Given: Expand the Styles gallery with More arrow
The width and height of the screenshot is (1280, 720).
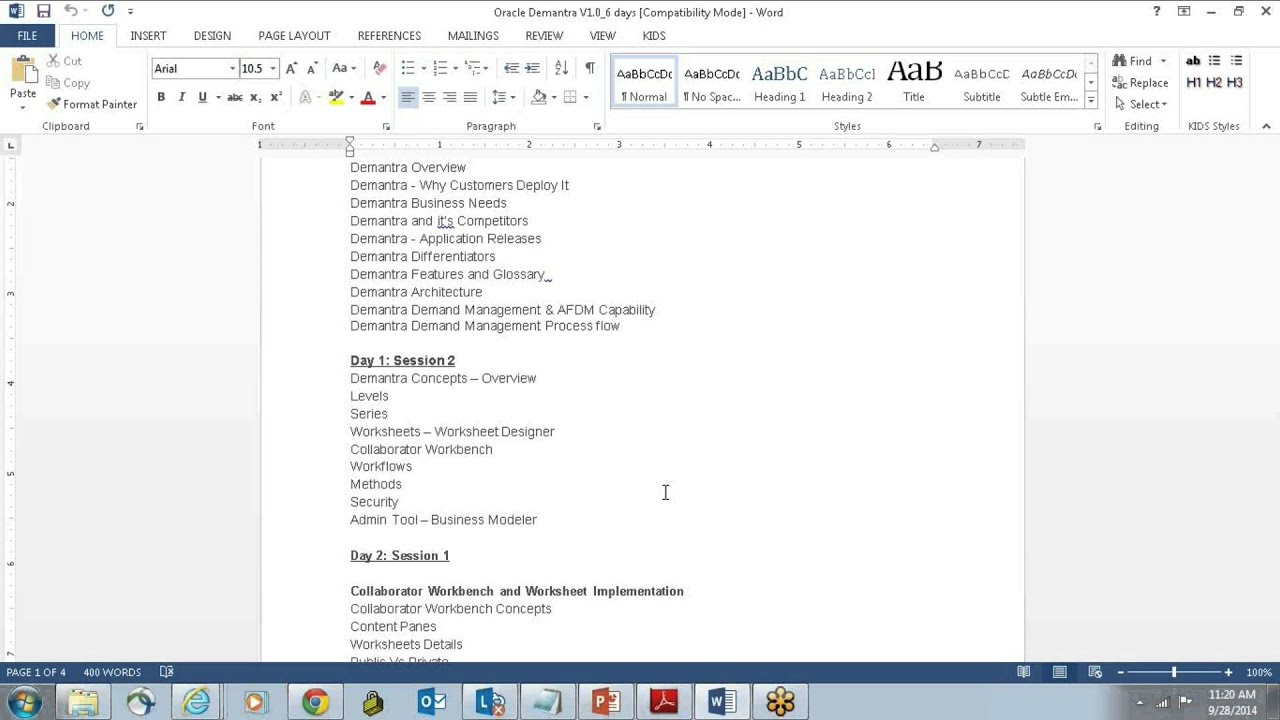Looking at the screenshot, I should [1091, 101].
